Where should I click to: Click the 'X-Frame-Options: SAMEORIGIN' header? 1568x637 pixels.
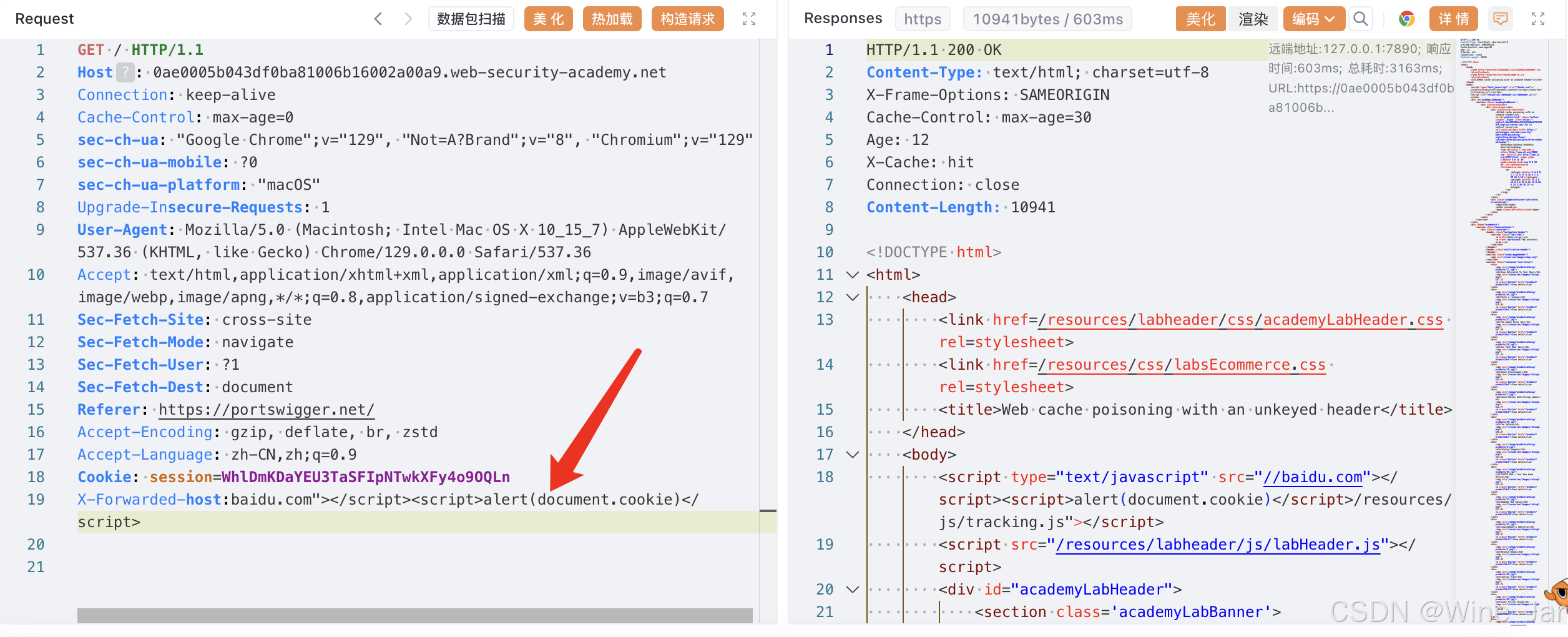pos(988,95)
